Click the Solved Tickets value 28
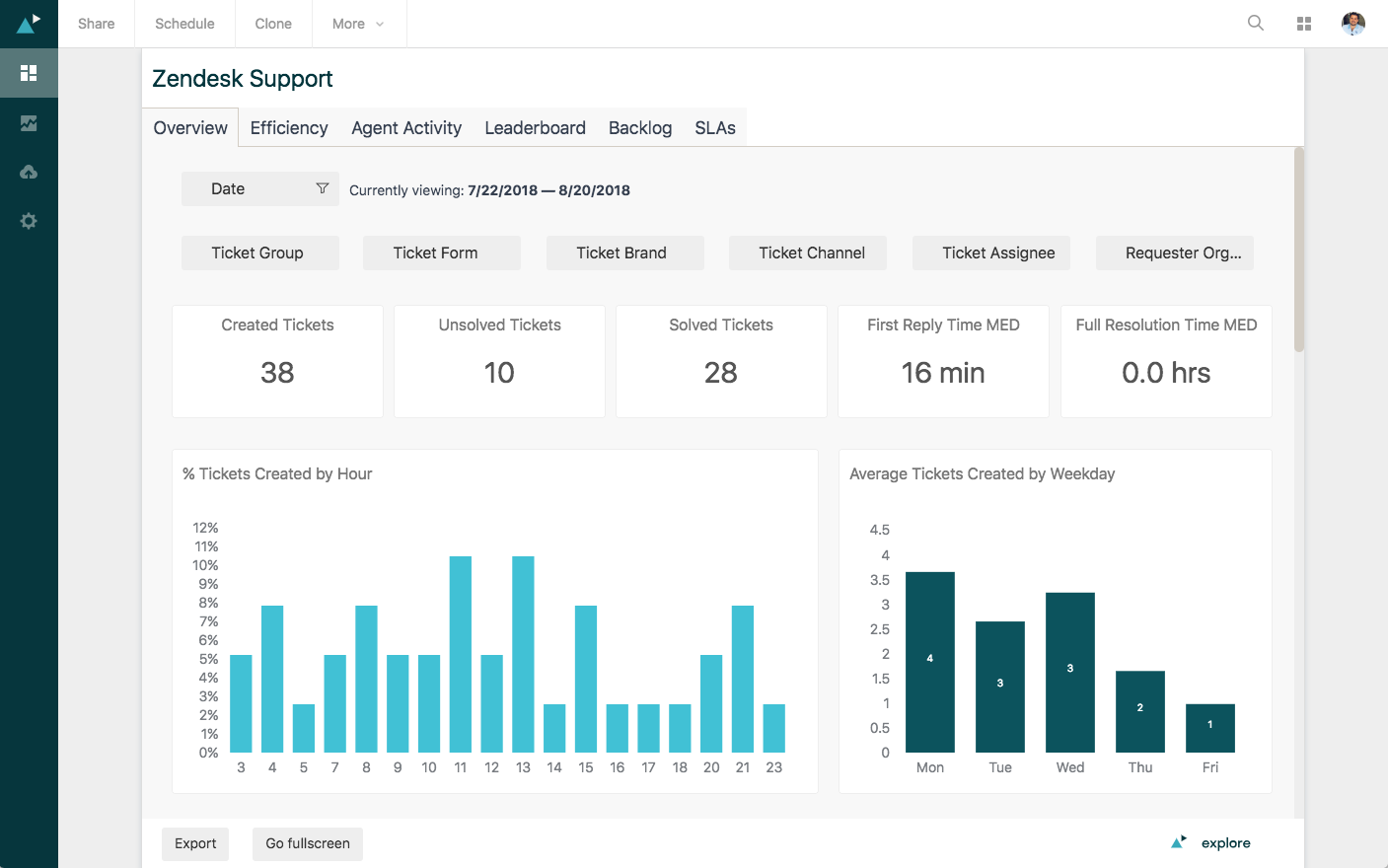This screenshot has height=868, width=1388. [721, 373]
